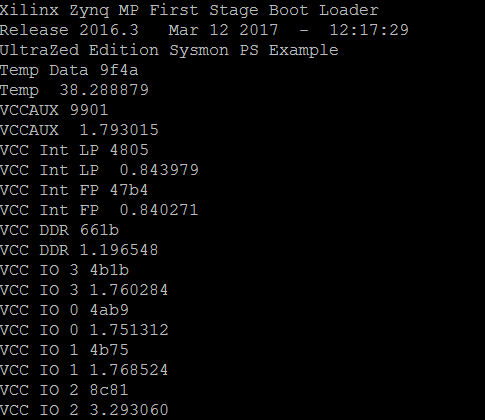Click the 'Temp 38.288879' value line
Viewport: 485px width, 420px height.
click(x=74, y=90)
